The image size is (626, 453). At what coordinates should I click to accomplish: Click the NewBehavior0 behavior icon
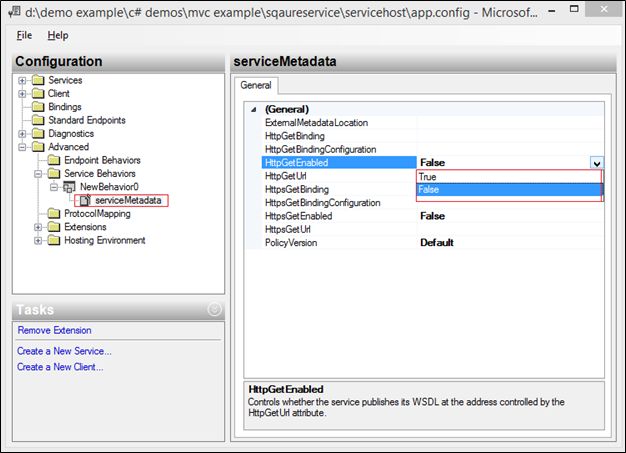coord(69,187)
